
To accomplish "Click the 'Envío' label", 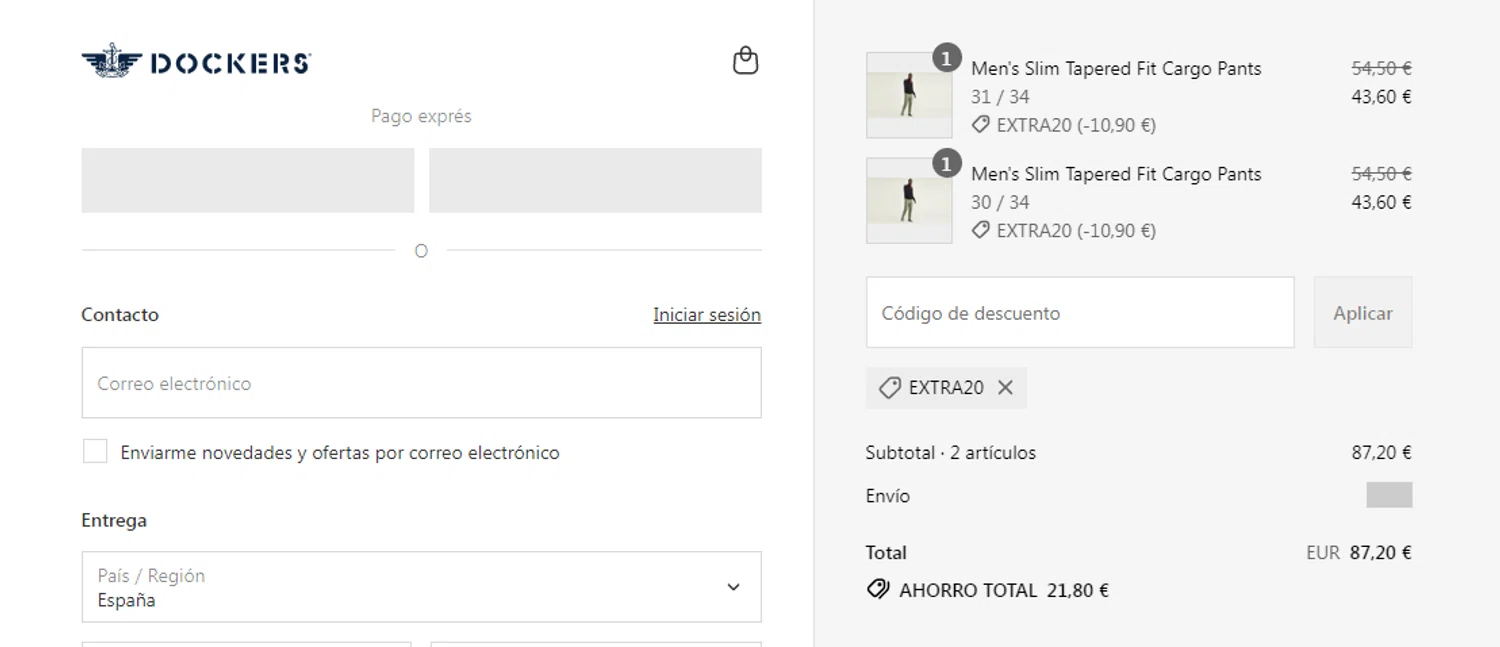I will [888, 496].
